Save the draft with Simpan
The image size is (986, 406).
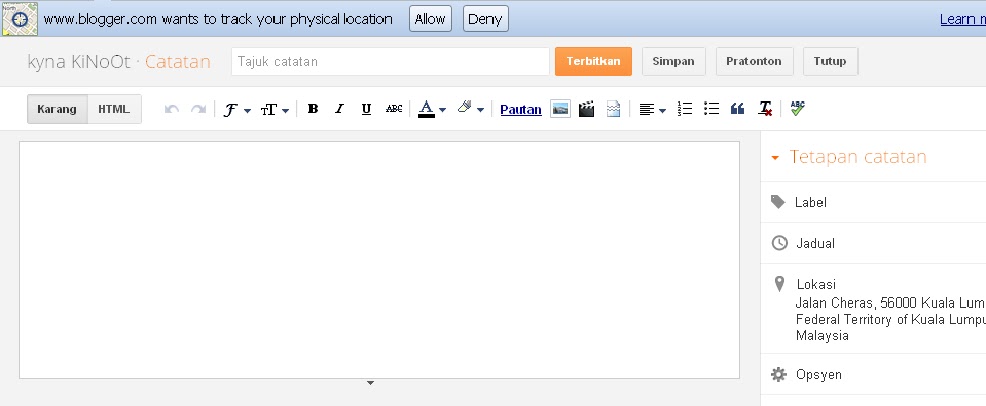tap(673, 61)
